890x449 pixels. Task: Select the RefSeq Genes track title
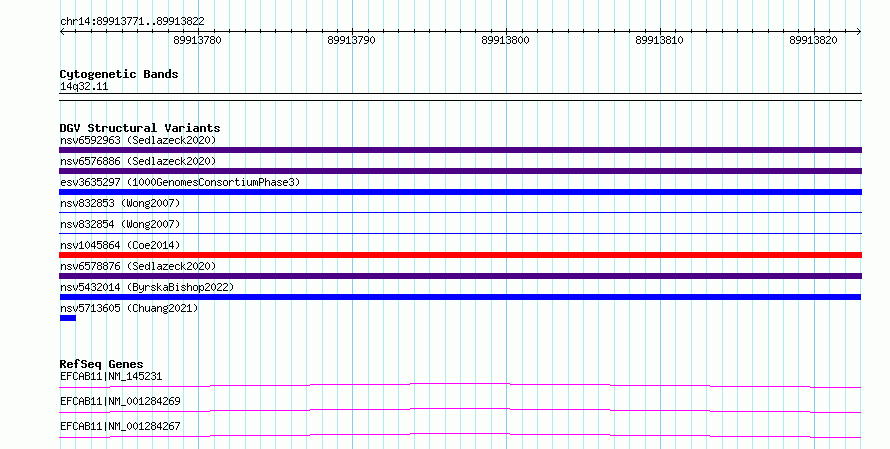(x=101, y=364)
